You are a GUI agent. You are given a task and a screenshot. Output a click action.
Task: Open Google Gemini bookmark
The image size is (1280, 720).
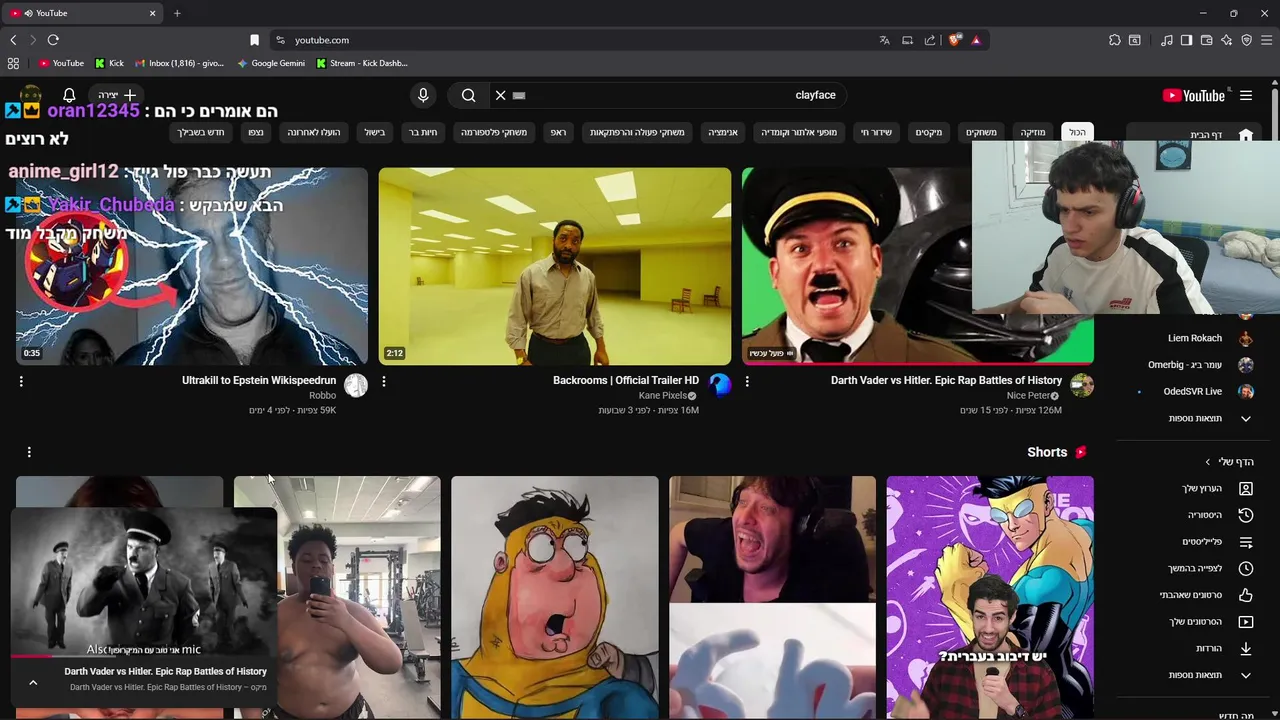pyautogui.click(x=271, y=63)
